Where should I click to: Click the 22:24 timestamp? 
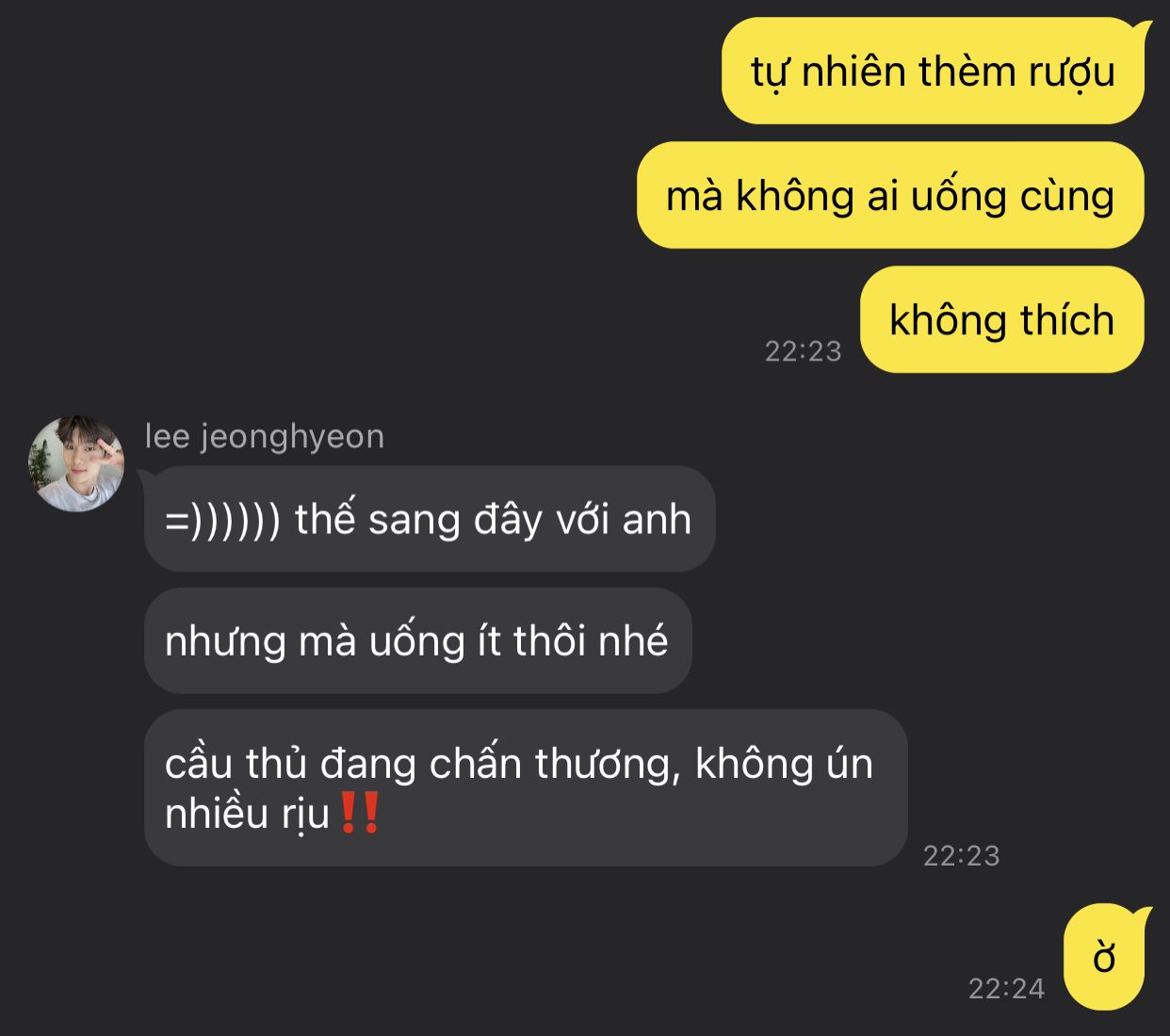click(1007, 988)
